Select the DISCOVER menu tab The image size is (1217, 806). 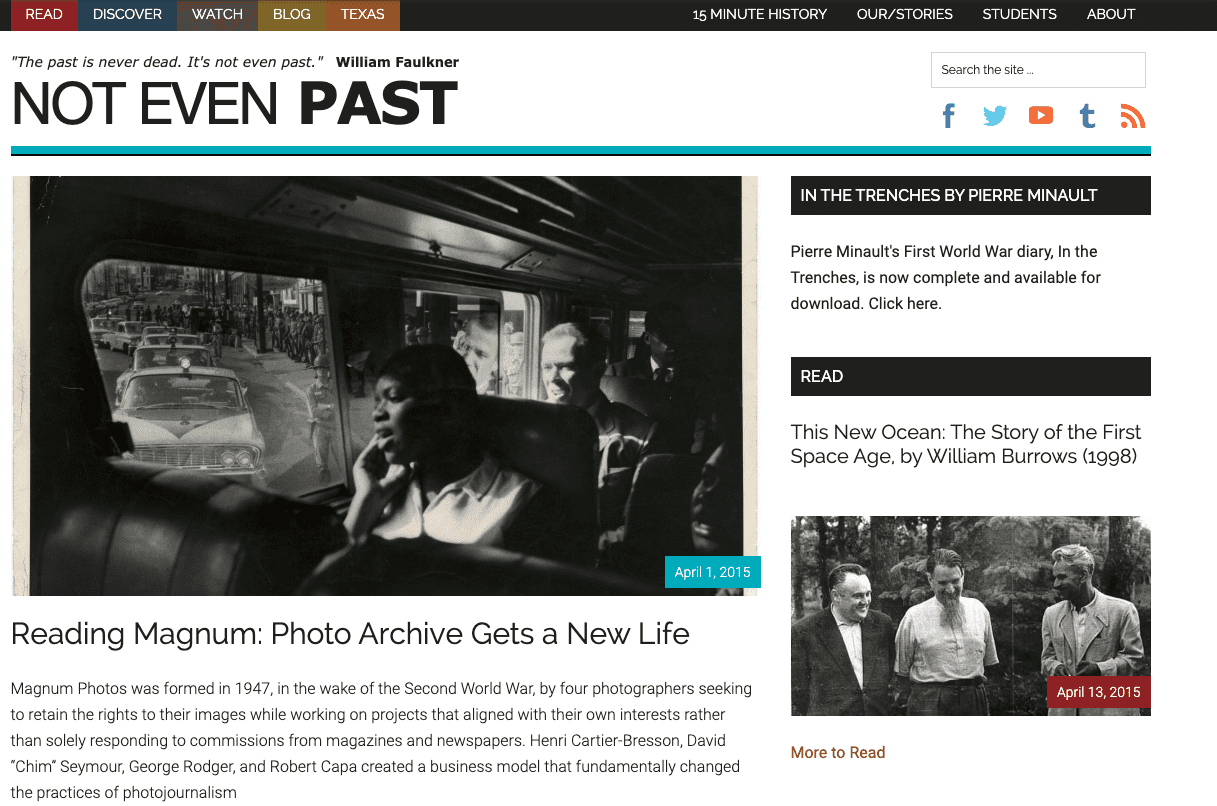127,15
